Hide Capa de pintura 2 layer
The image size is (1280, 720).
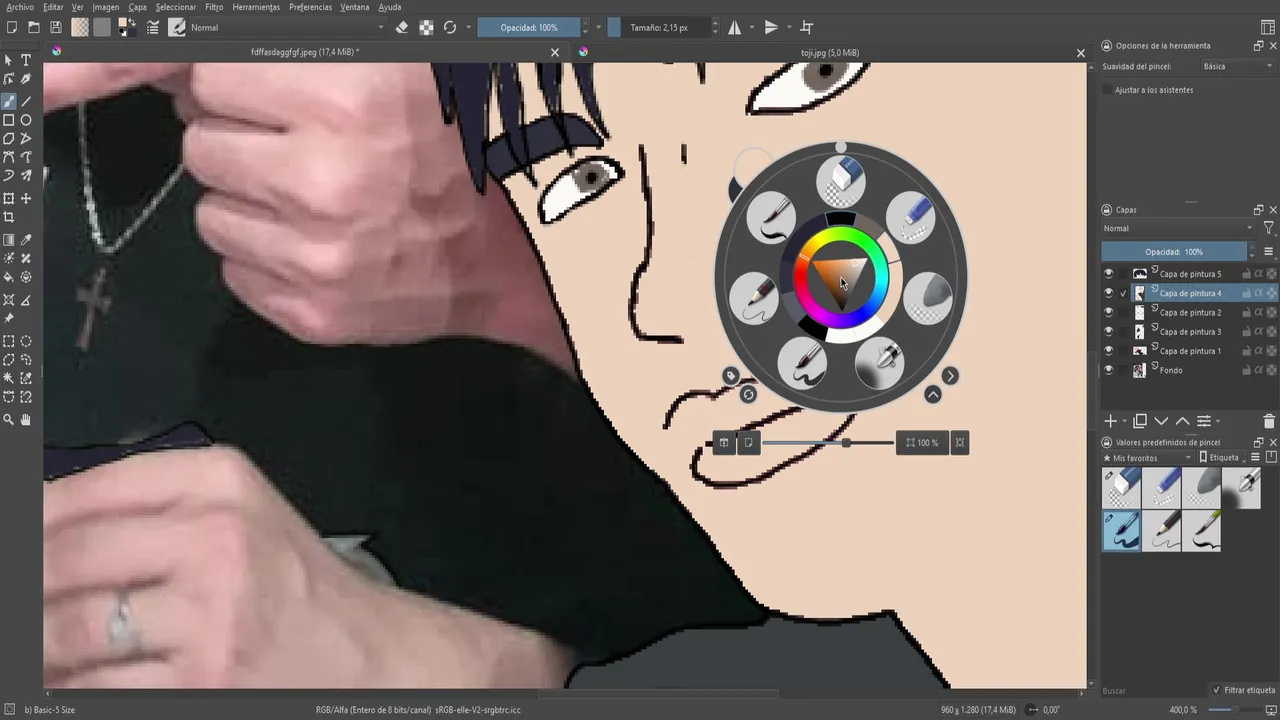point(1108,312)
